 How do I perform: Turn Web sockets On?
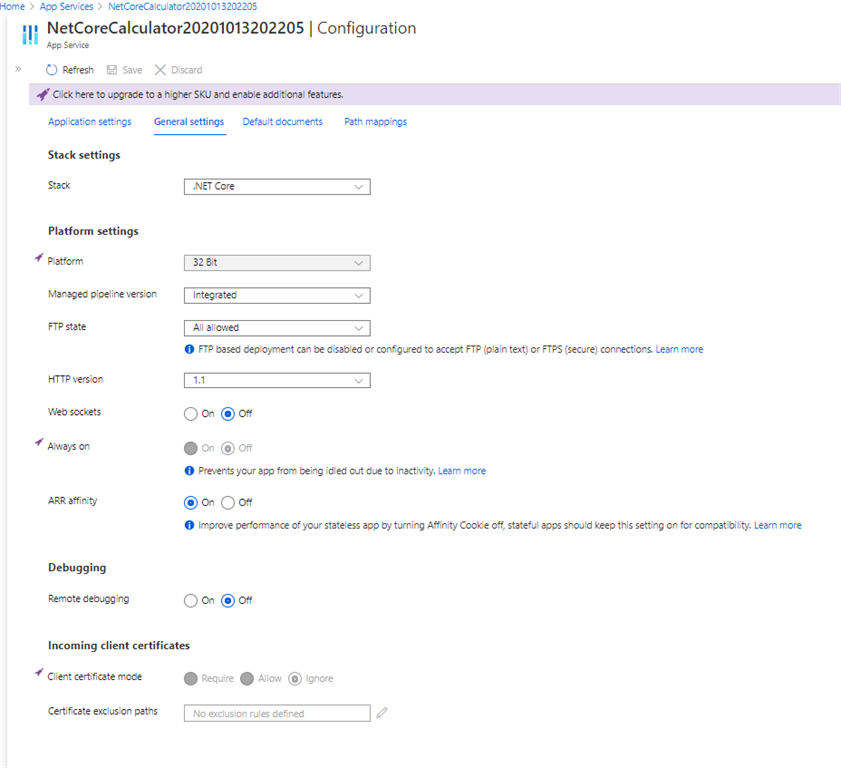coord(190,414)
